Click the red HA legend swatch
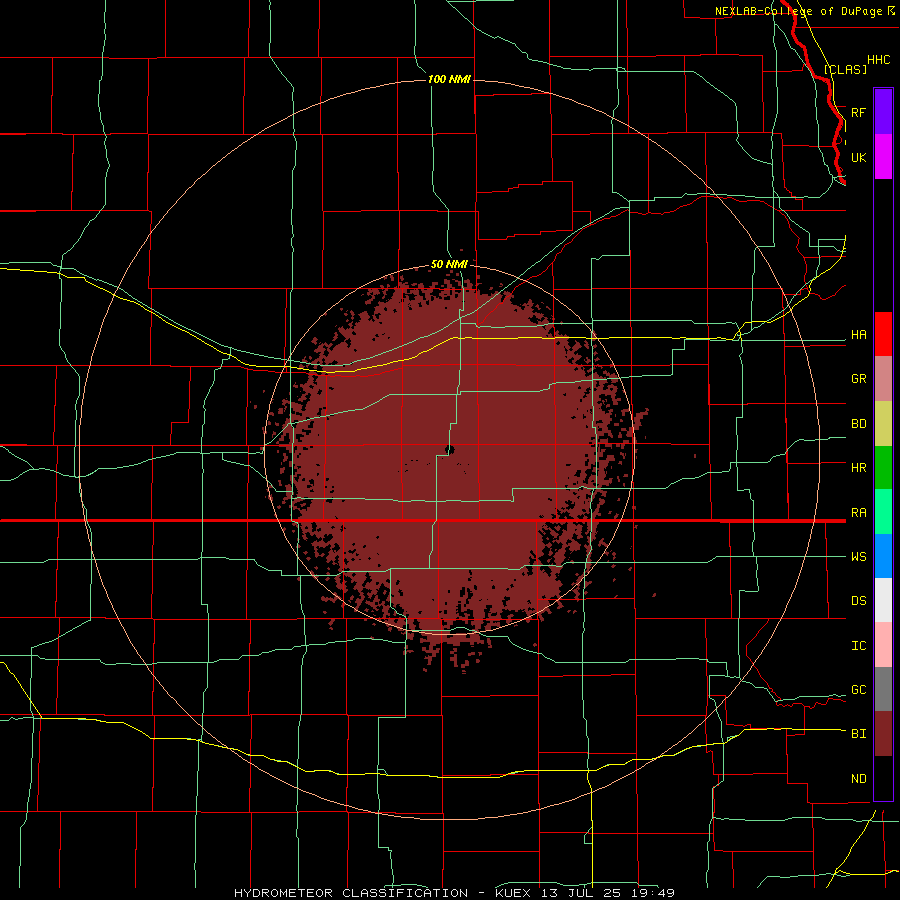 tap(883, 334)
